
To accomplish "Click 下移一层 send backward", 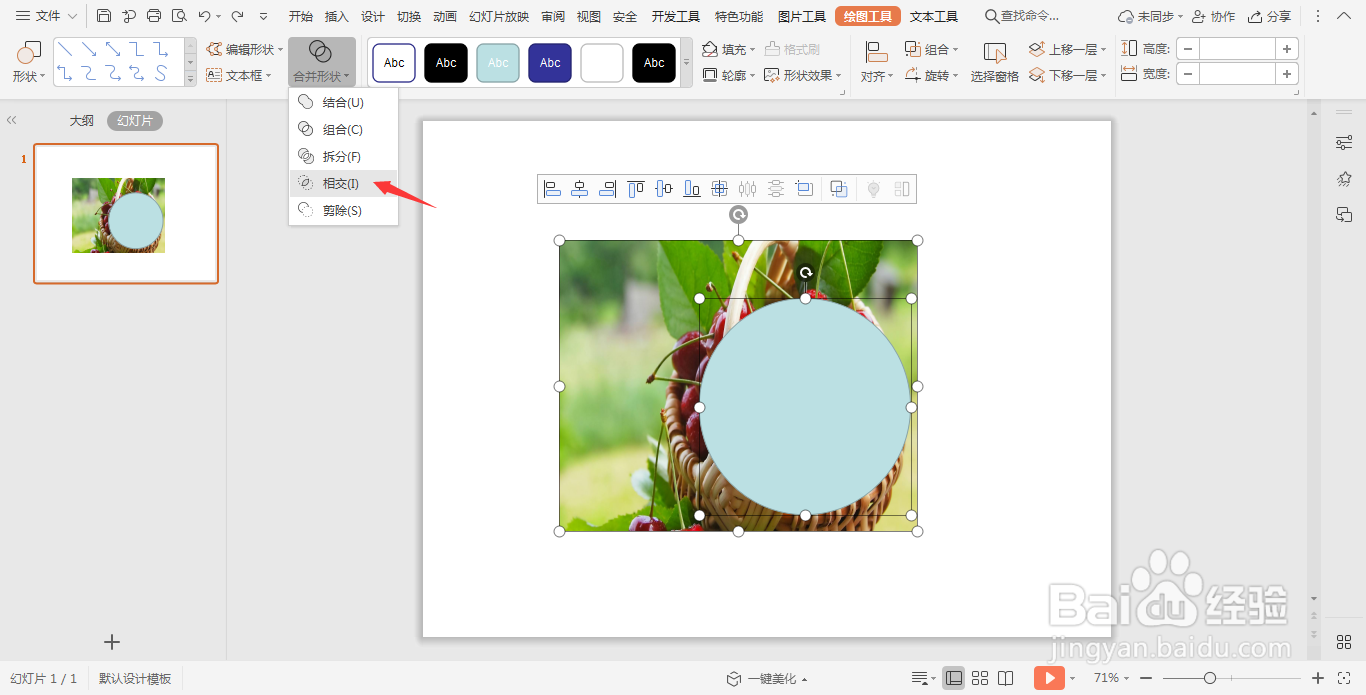I will coord(1067,75).
